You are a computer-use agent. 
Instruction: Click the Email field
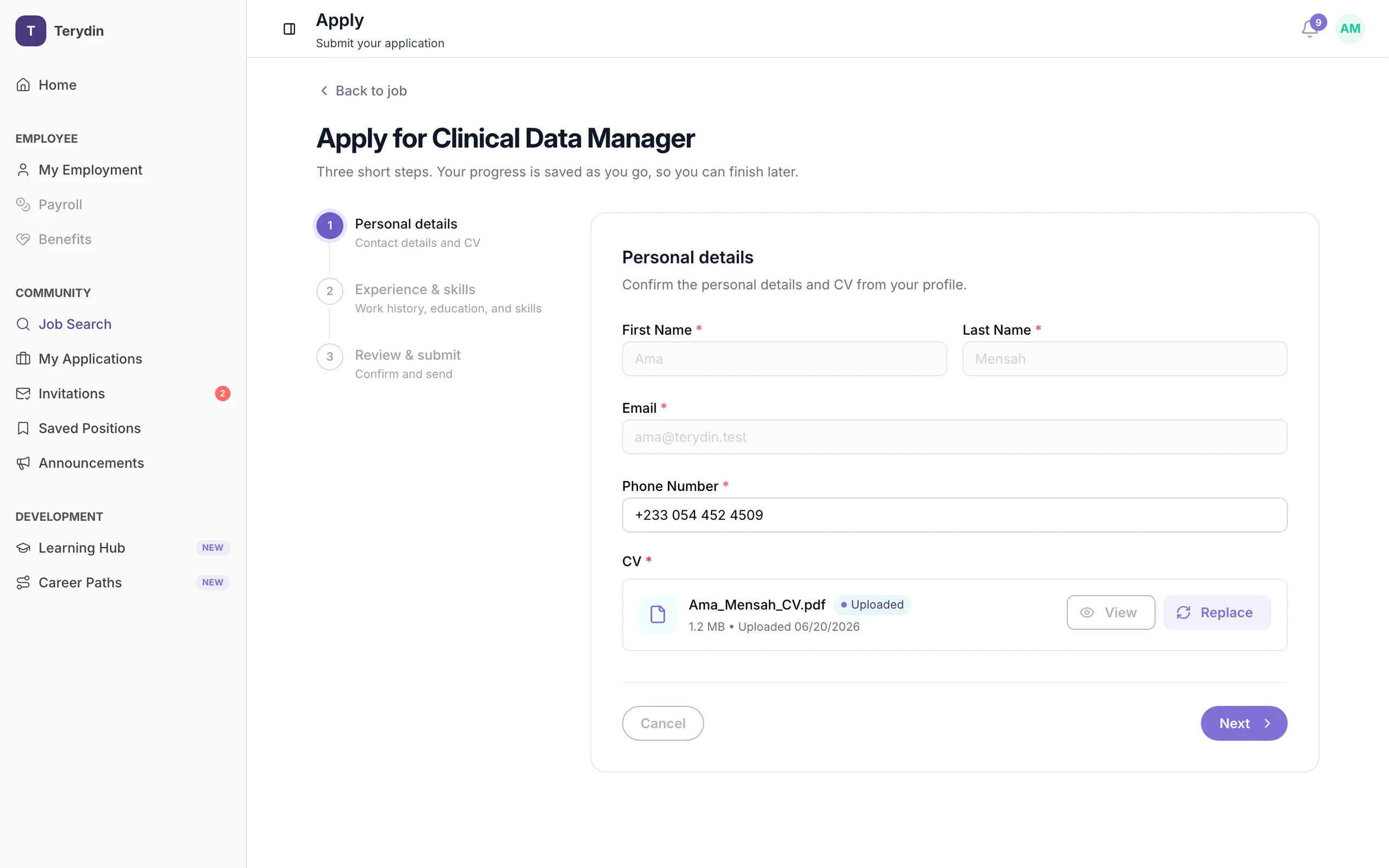954,437
